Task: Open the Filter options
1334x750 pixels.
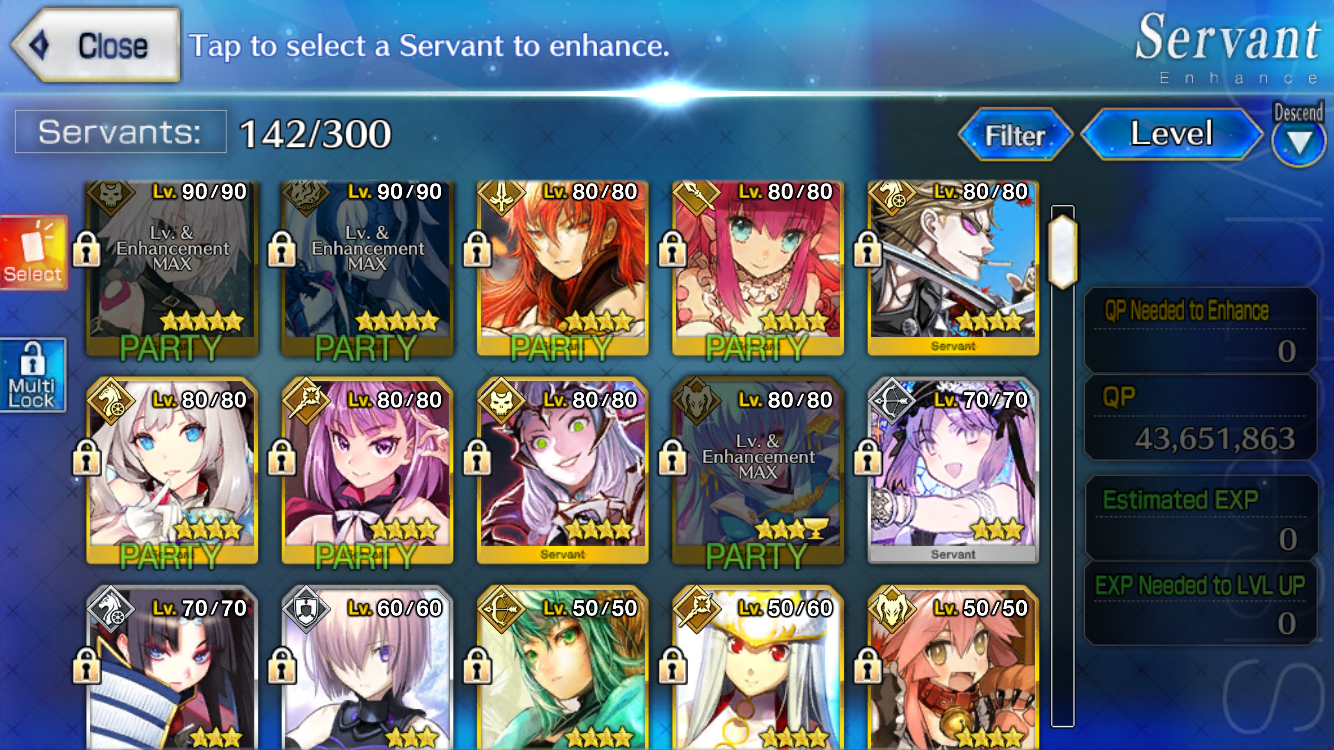Action: (x=1015, y=135)
